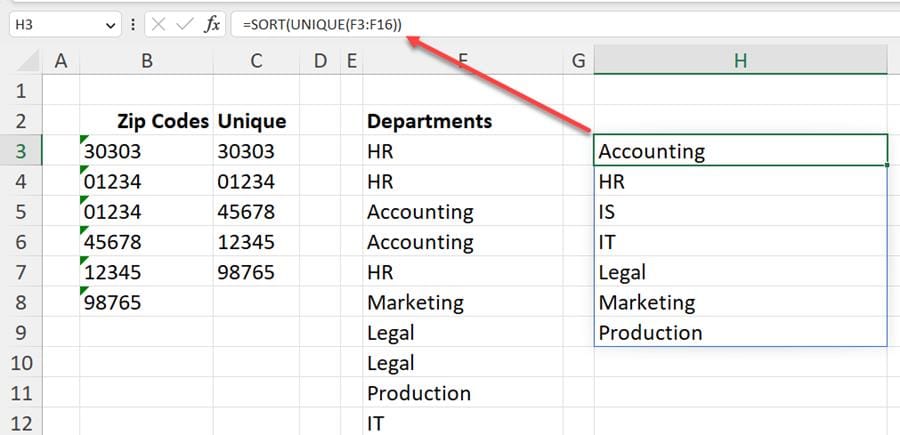
Task: Click the Insert Function fx icon
Action: pyautogui.click(x=212, y=25)
